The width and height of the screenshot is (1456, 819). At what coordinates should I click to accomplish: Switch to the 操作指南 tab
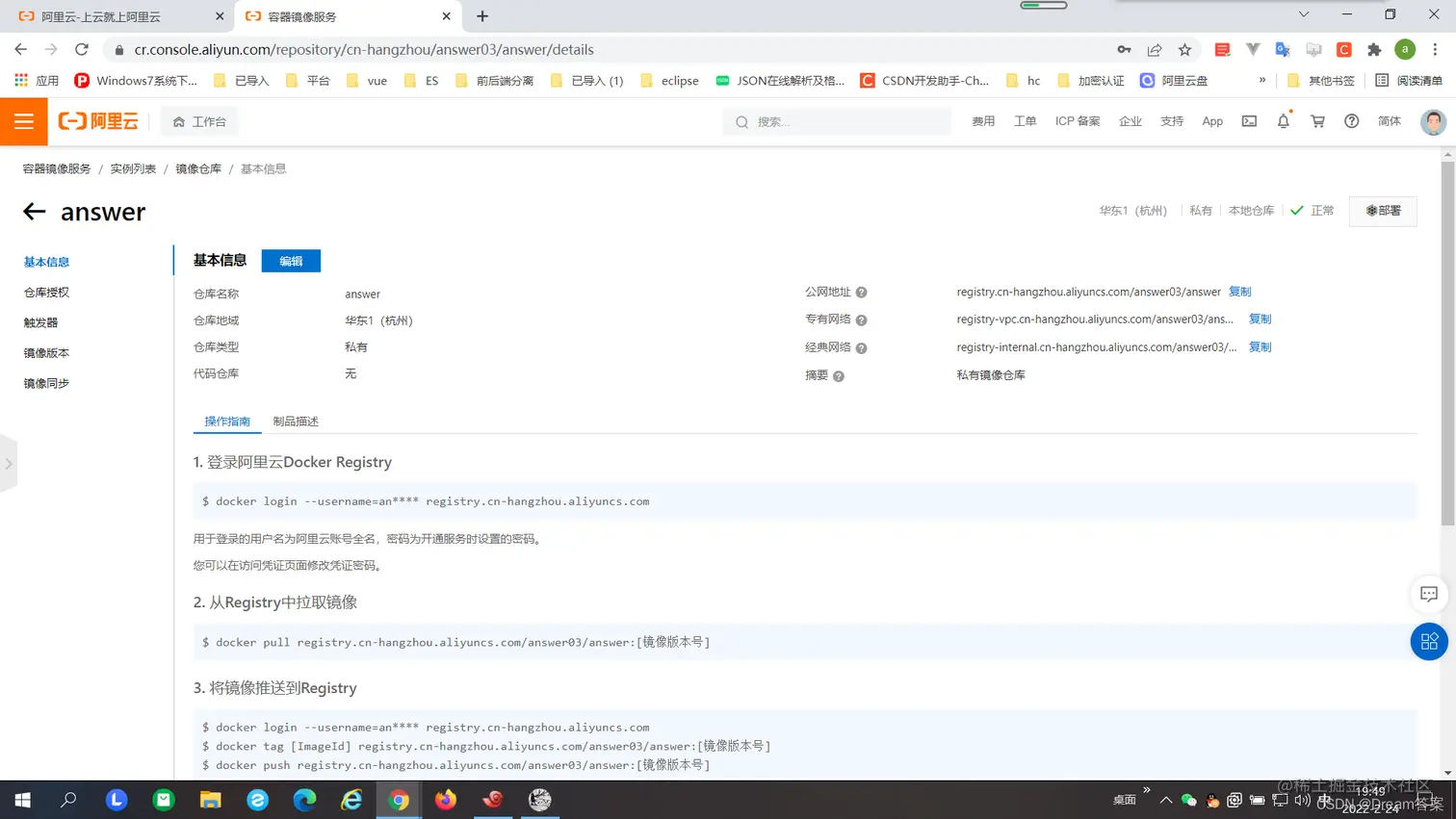[x=227, y=422]
